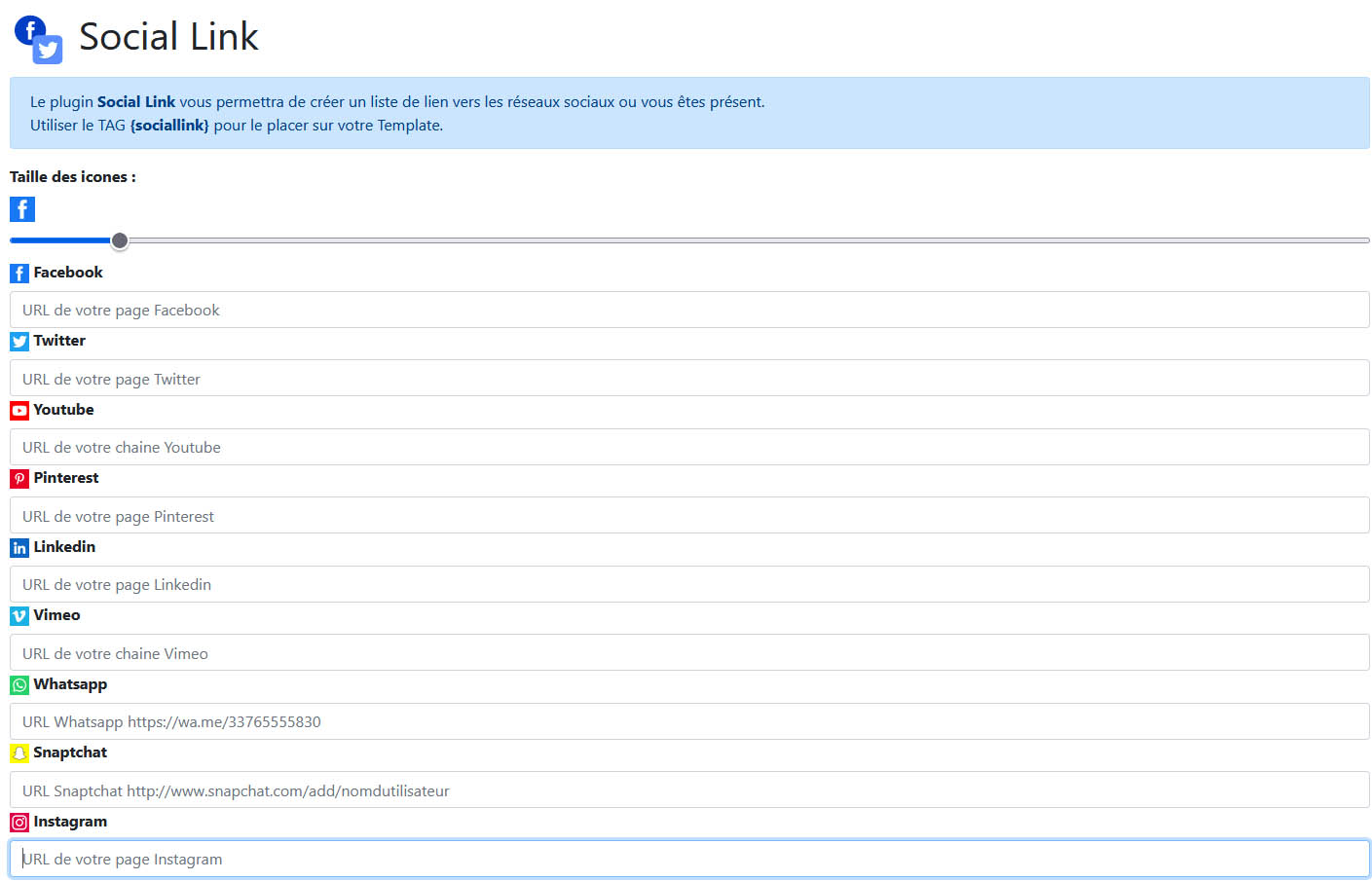Click the Facebook icon size preview
The width and height of the screenshot is (1372, 881).
[x=22, y=209]
